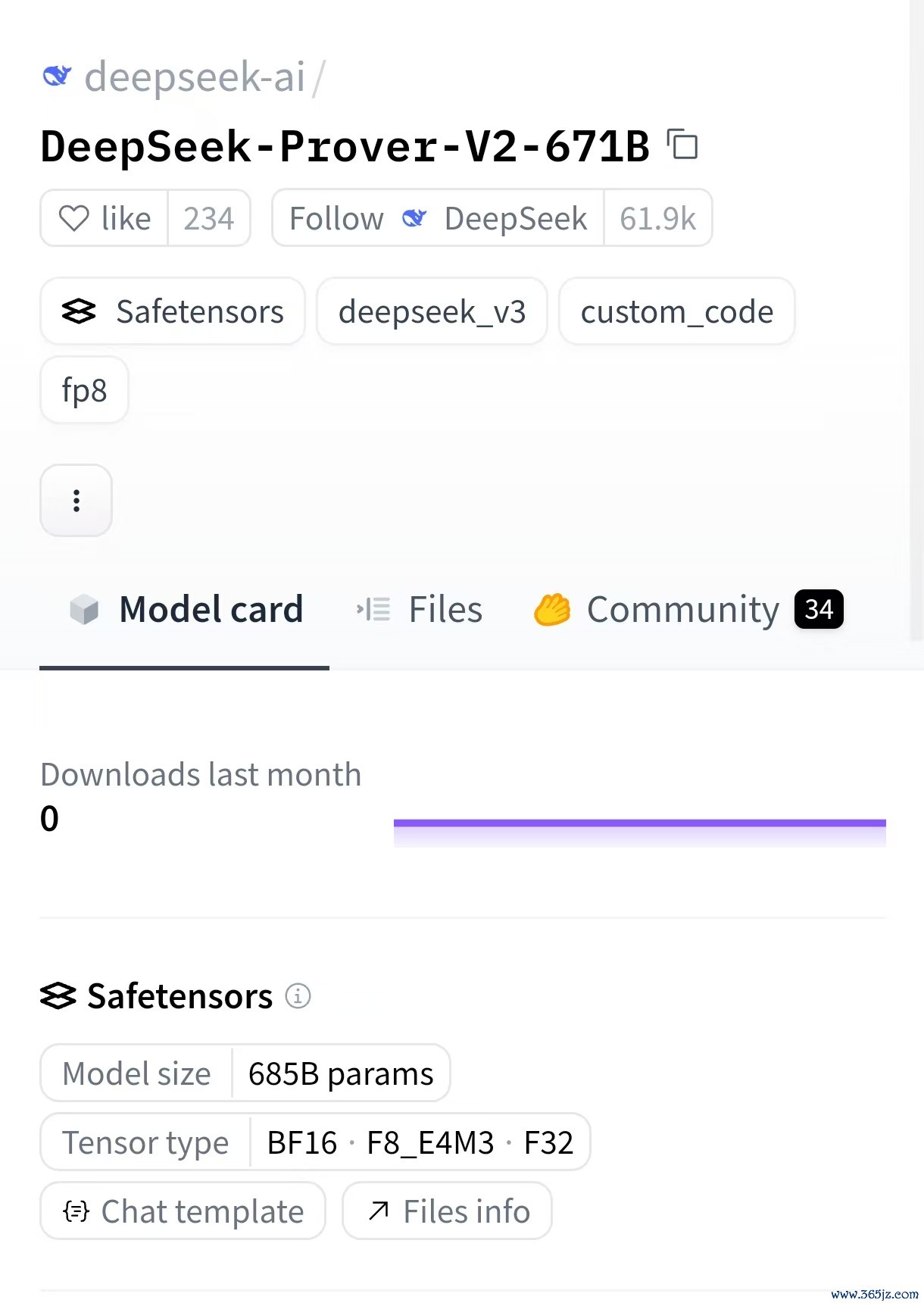Open the three-dot more options menu
The height and width of the screenshot is (1306, 924).
(76, 501)
